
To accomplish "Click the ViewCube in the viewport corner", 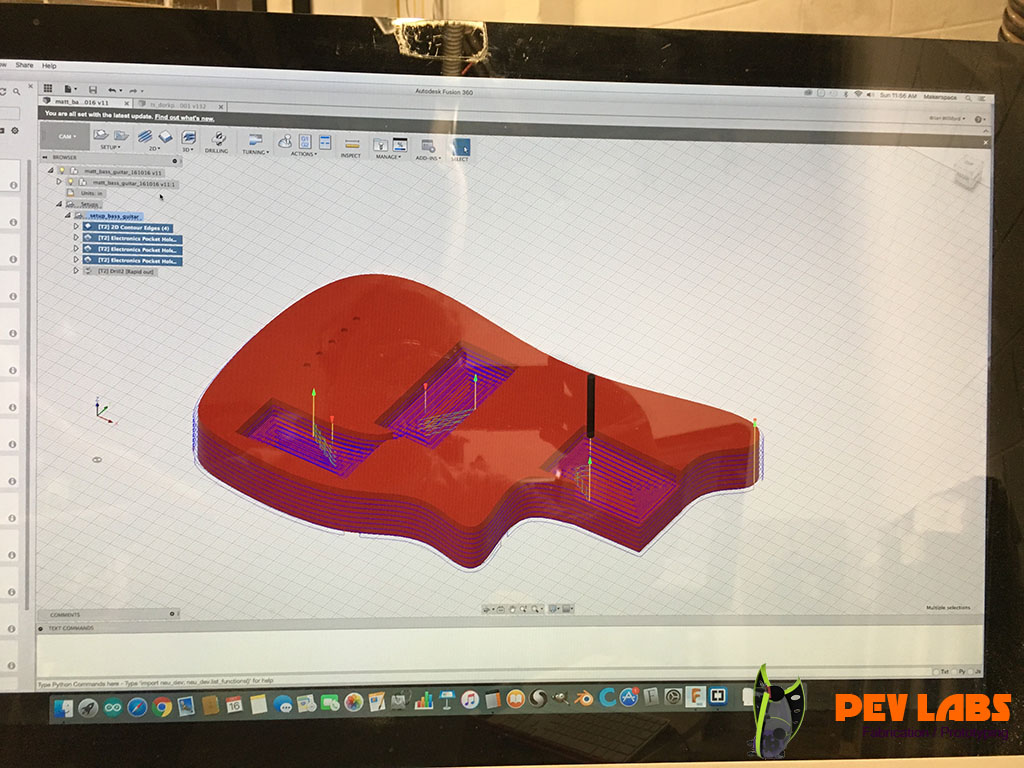I will tap(965, 173).
